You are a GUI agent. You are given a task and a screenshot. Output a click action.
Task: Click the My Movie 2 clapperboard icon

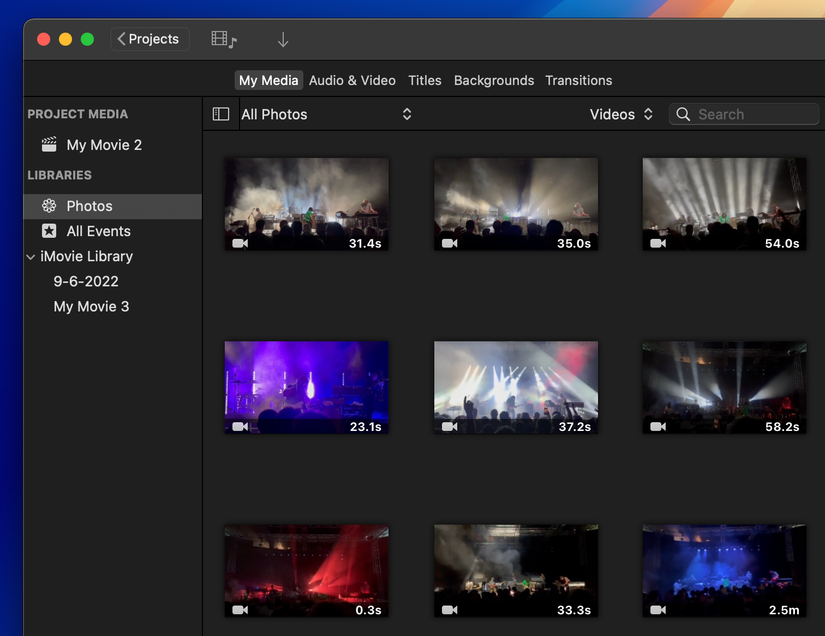(x=48, y=144)
